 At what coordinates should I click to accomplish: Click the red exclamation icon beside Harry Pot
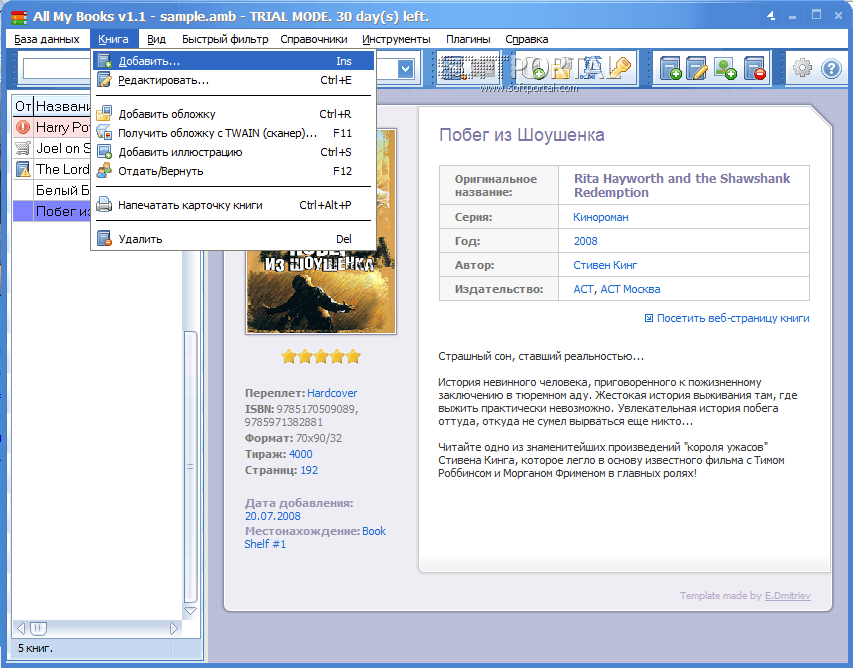[x=23, y=127]
